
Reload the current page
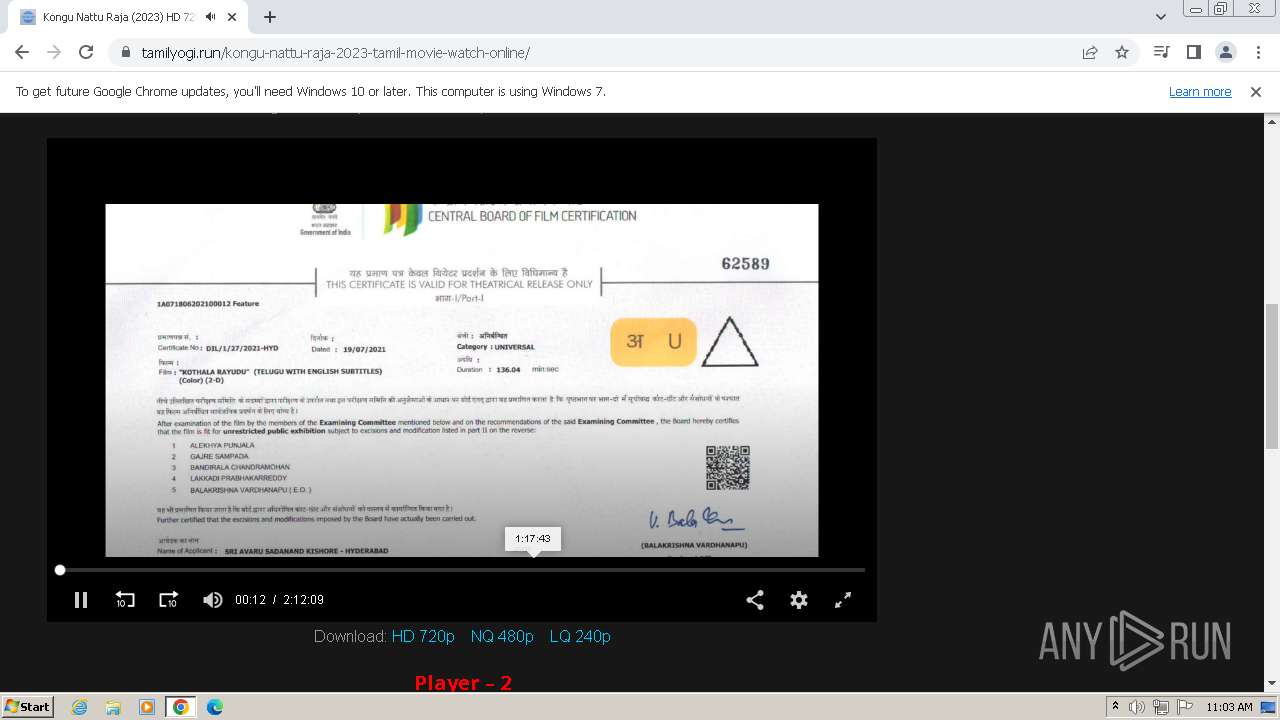86,52
